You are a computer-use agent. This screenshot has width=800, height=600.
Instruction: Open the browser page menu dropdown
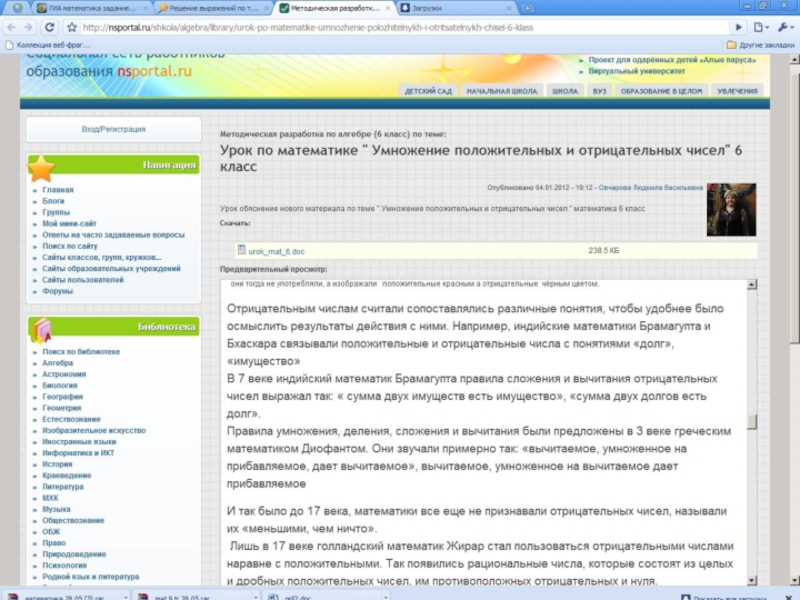point(762,28)
